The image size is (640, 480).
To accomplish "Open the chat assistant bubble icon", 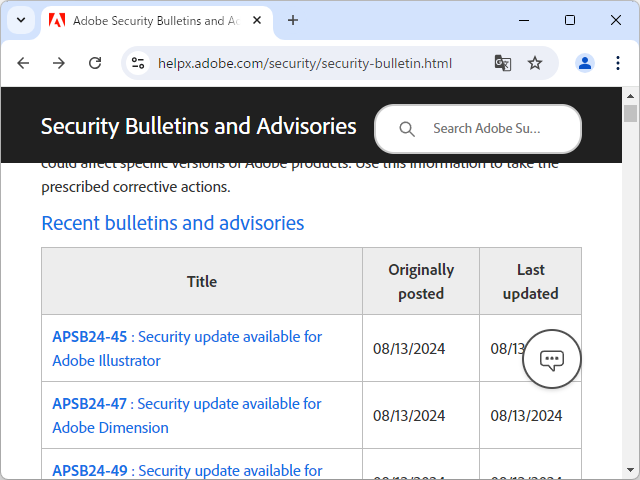I will [552, 360].
